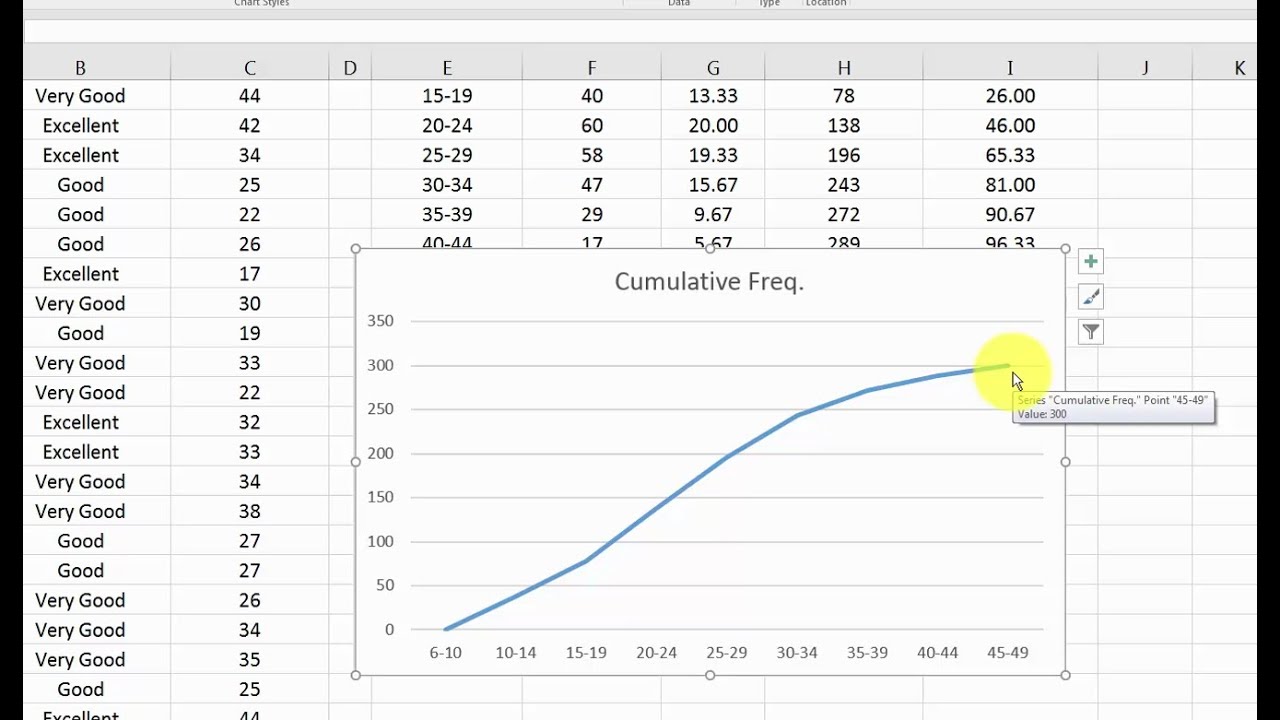Select cell with frequency 60

point(592,126)
